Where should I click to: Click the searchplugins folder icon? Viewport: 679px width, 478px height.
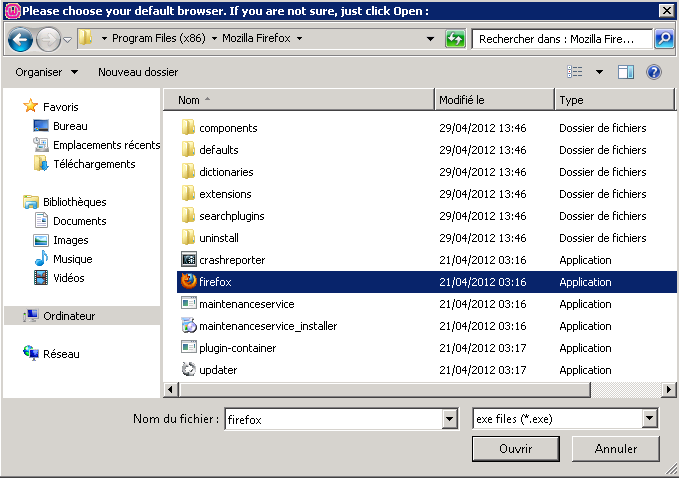point(188,216)
